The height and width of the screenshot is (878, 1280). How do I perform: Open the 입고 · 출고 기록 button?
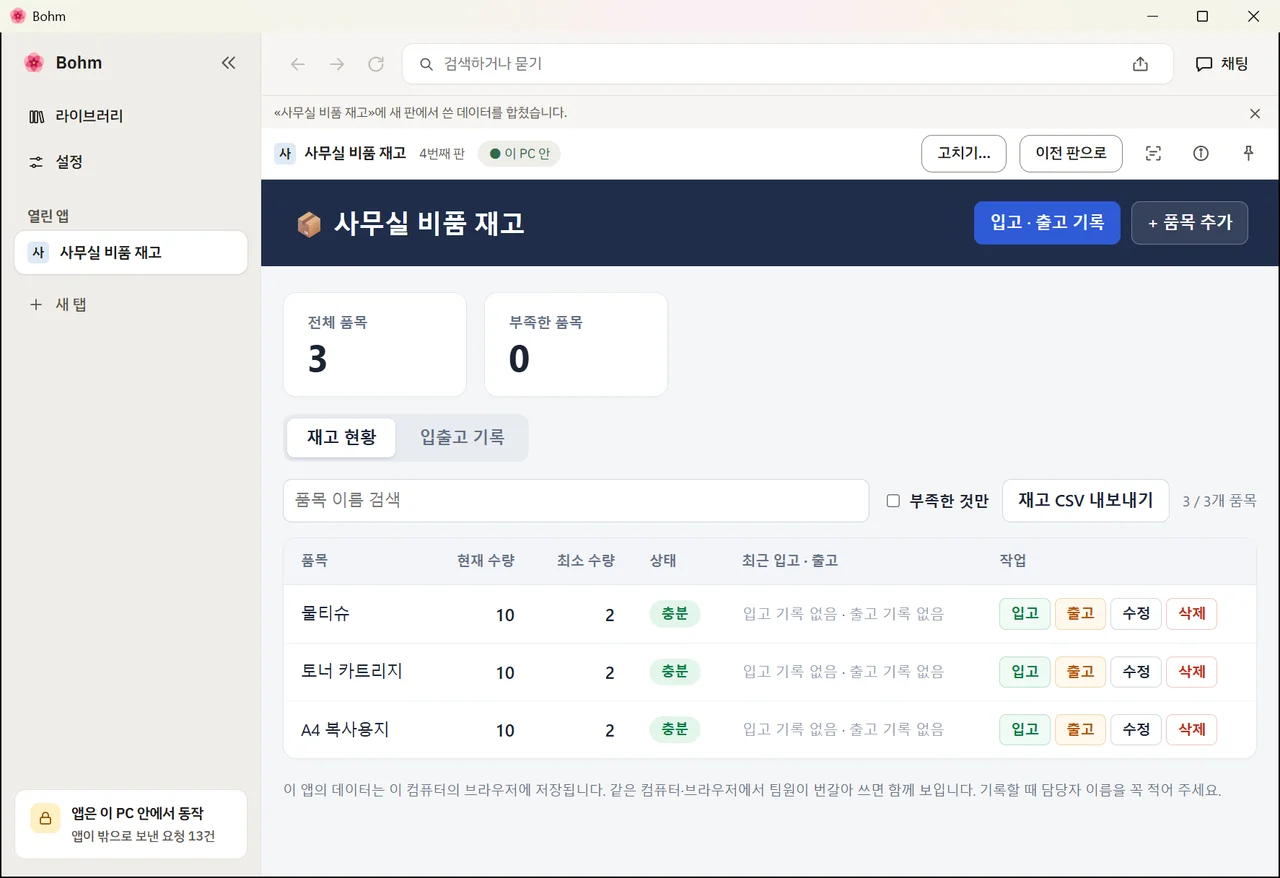(1047, 223)
